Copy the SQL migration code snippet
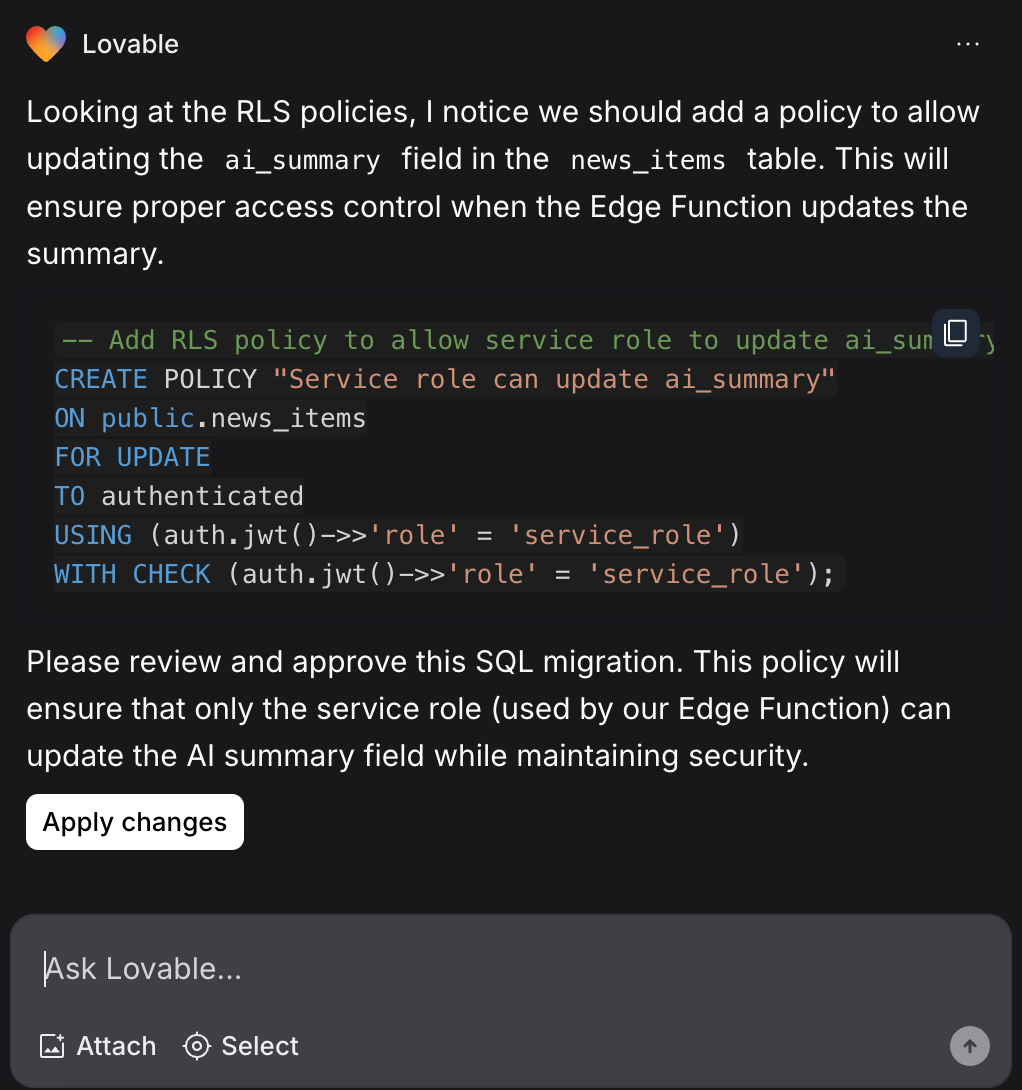 [955, 333]
